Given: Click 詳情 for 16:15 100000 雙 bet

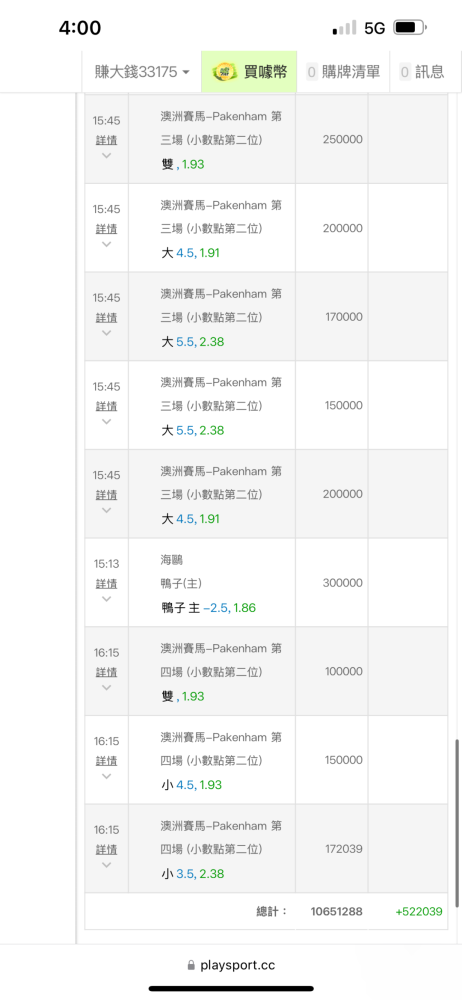Looking at the screenshot, I should [x=107, y=672].
